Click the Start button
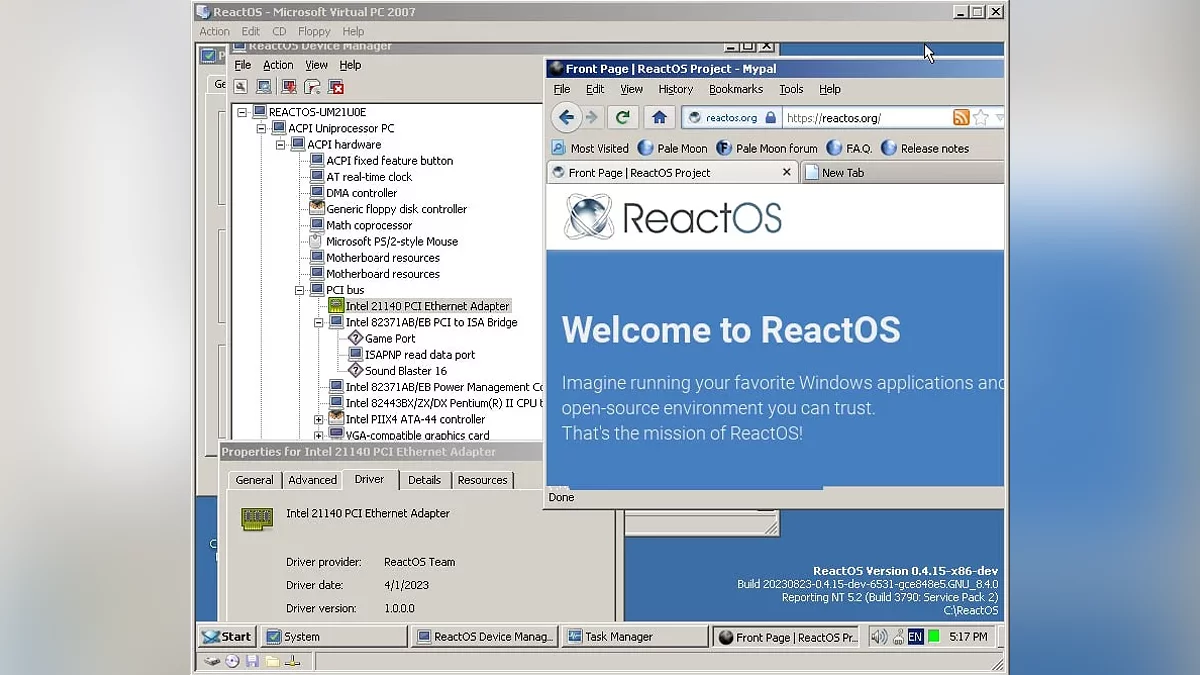Image resolution: width=1200 pixels, height=675 pixels. pyautogui.click(x=226, y=636)
